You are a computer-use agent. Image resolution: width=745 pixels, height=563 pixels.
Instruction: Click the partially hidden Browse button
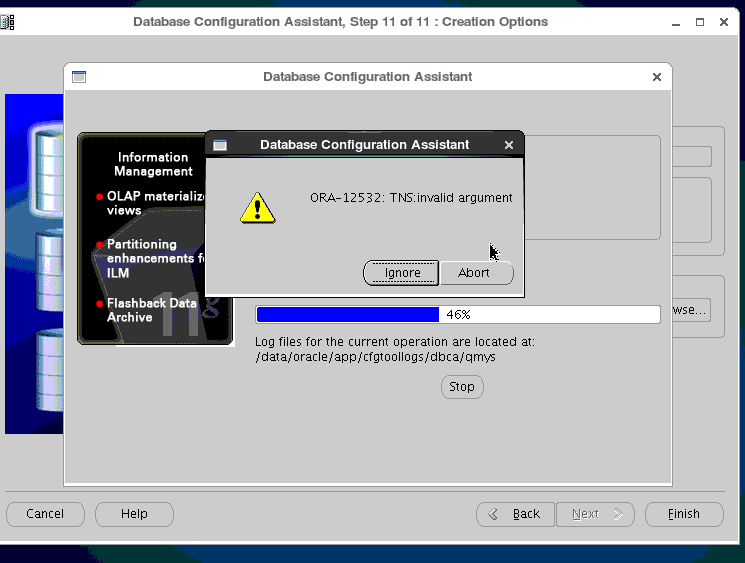tap(691, 310)
